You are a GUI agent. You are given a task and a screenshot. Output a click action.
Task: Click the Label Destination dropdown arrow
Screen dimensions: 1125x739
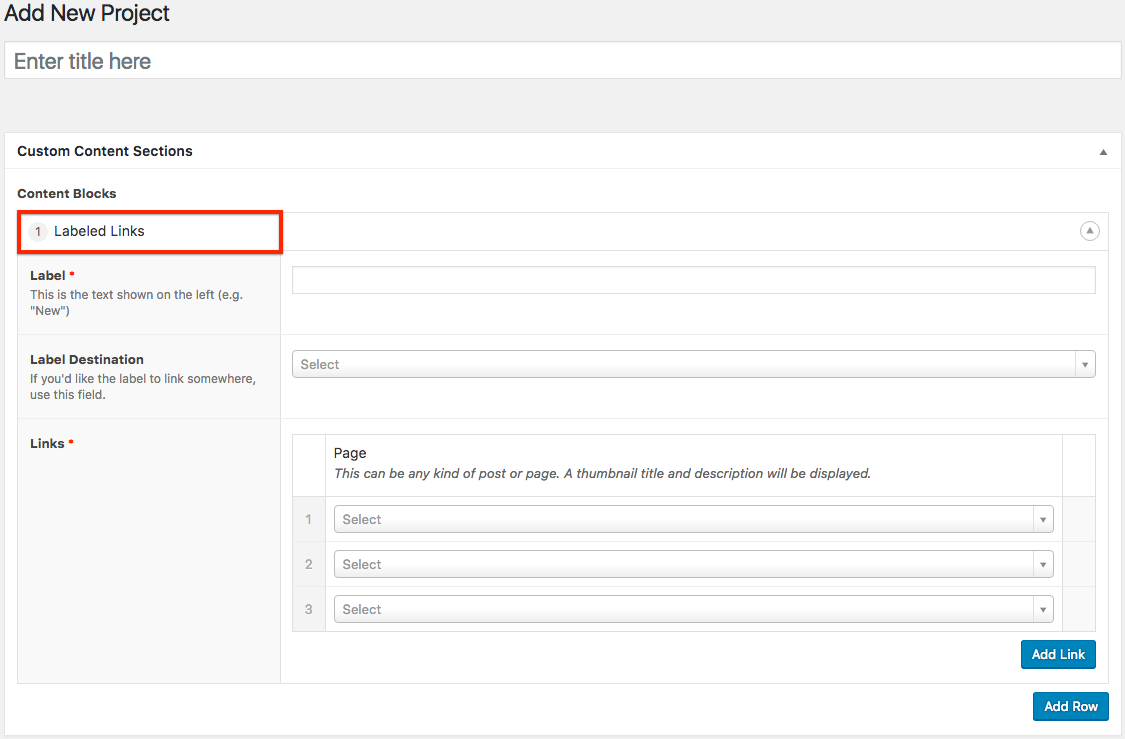[1084, 365]
